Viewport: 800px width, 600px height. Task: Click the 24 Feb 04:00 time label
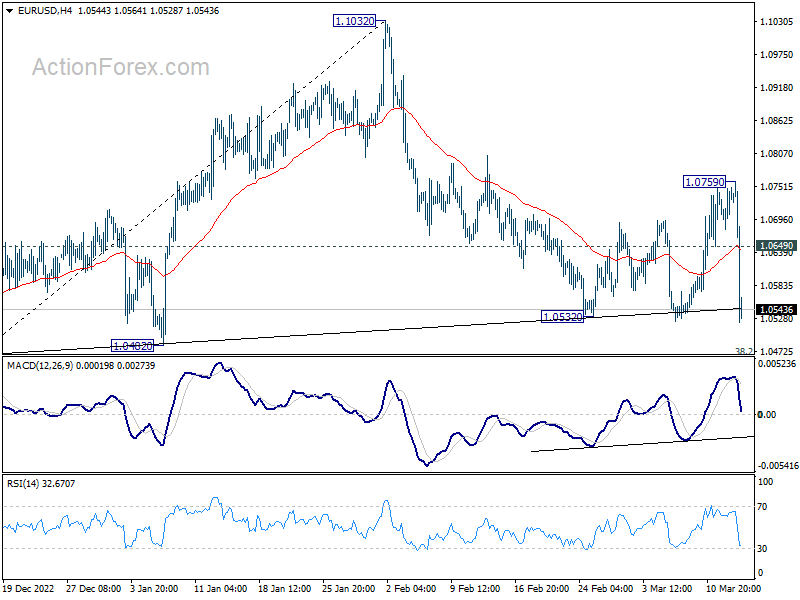[x=605, y=588]
